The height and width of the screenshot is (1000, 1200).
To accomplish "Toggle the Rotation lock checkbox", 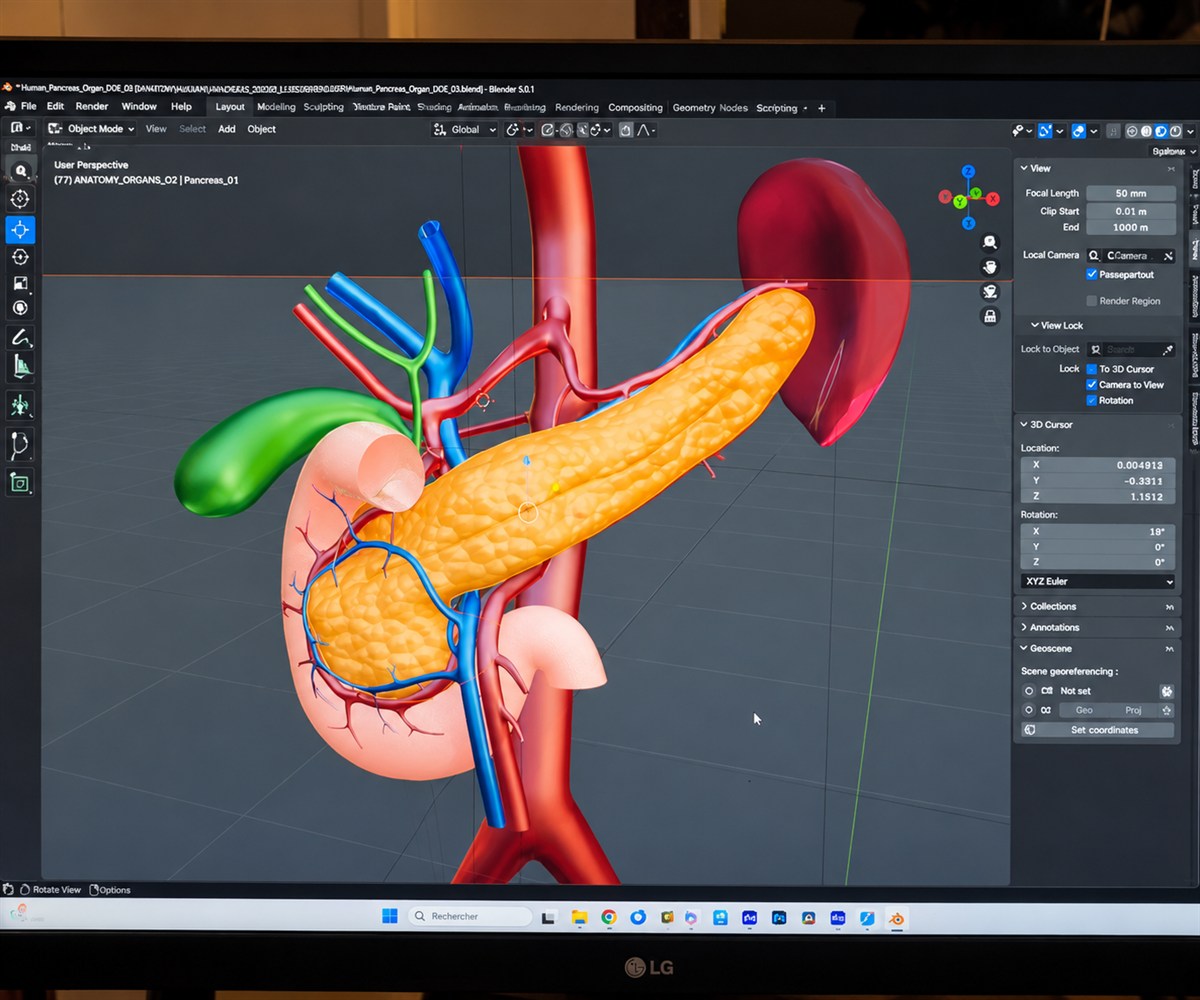I will coord(1092,401).
